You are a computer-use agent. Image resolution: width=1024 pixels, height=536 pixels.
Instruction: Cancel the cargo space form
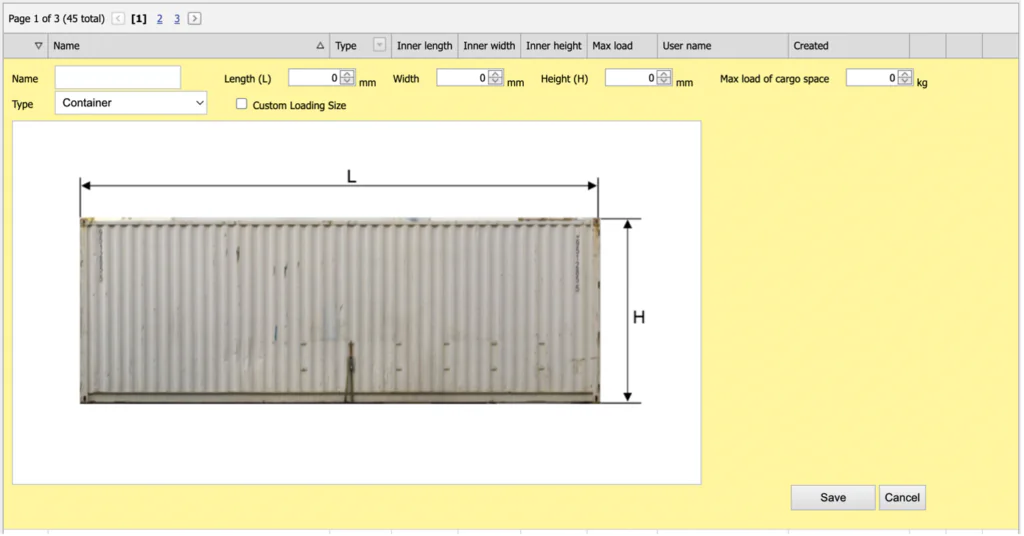coord(902,497)
